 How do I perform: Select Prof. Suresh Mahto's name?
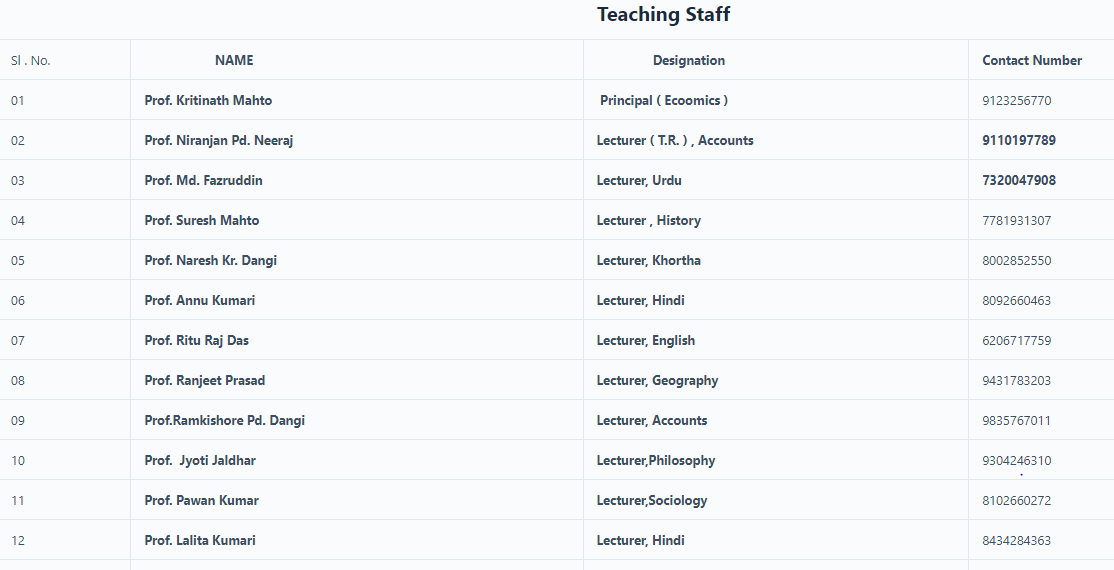click(x=202, y=220)
